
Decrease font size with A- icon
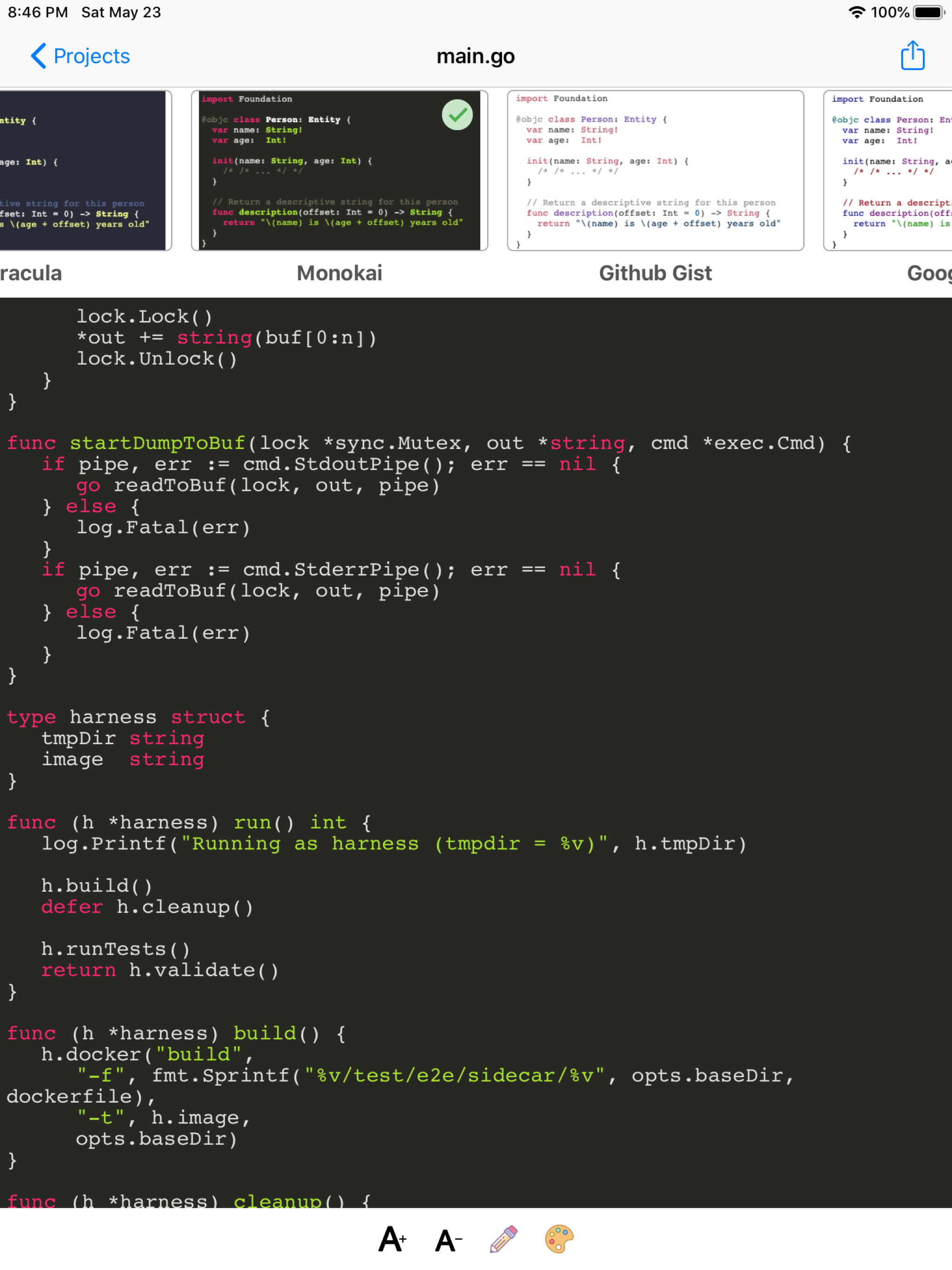pyautogui.click(x=449, y=1240)
